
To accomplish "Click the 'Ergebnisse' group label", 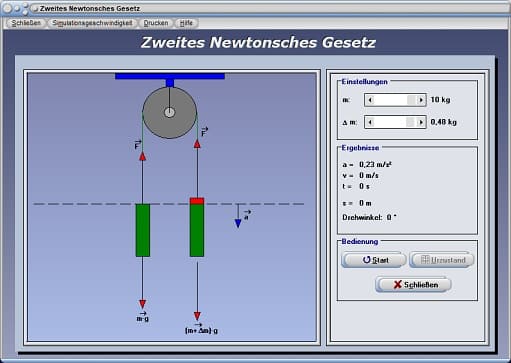I will coord(360,148).
